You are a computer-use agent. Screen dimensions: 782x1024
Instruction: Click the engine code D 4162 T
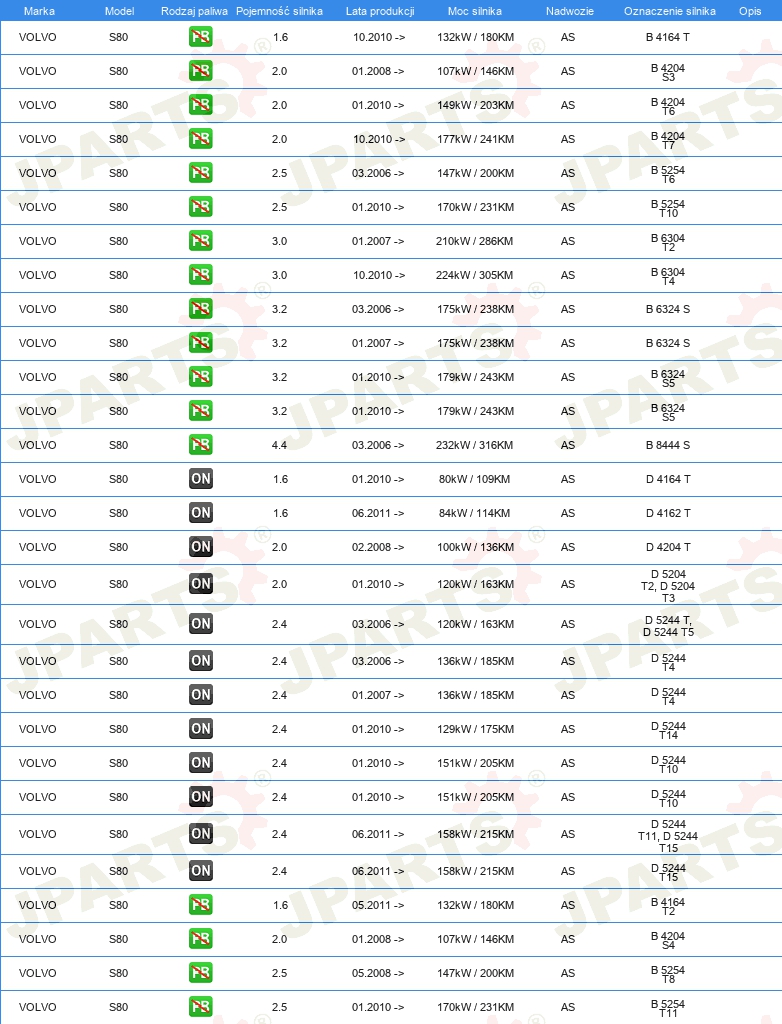pos(668,513)
